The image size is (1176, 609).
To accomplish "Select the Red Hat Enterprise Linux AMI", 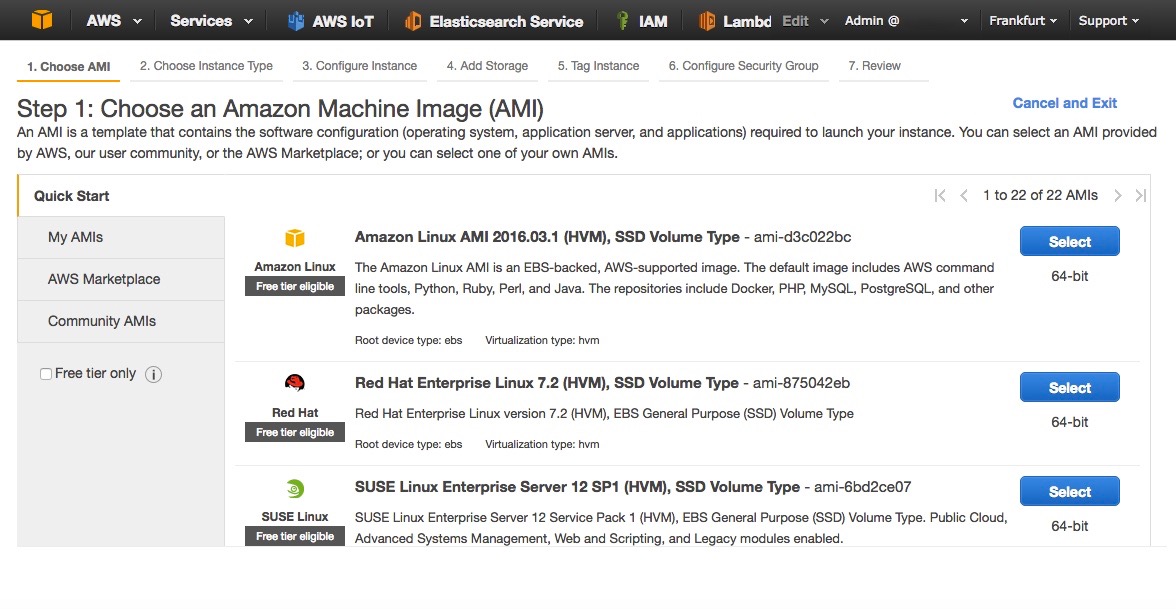I will click(x=1070, y=387).
